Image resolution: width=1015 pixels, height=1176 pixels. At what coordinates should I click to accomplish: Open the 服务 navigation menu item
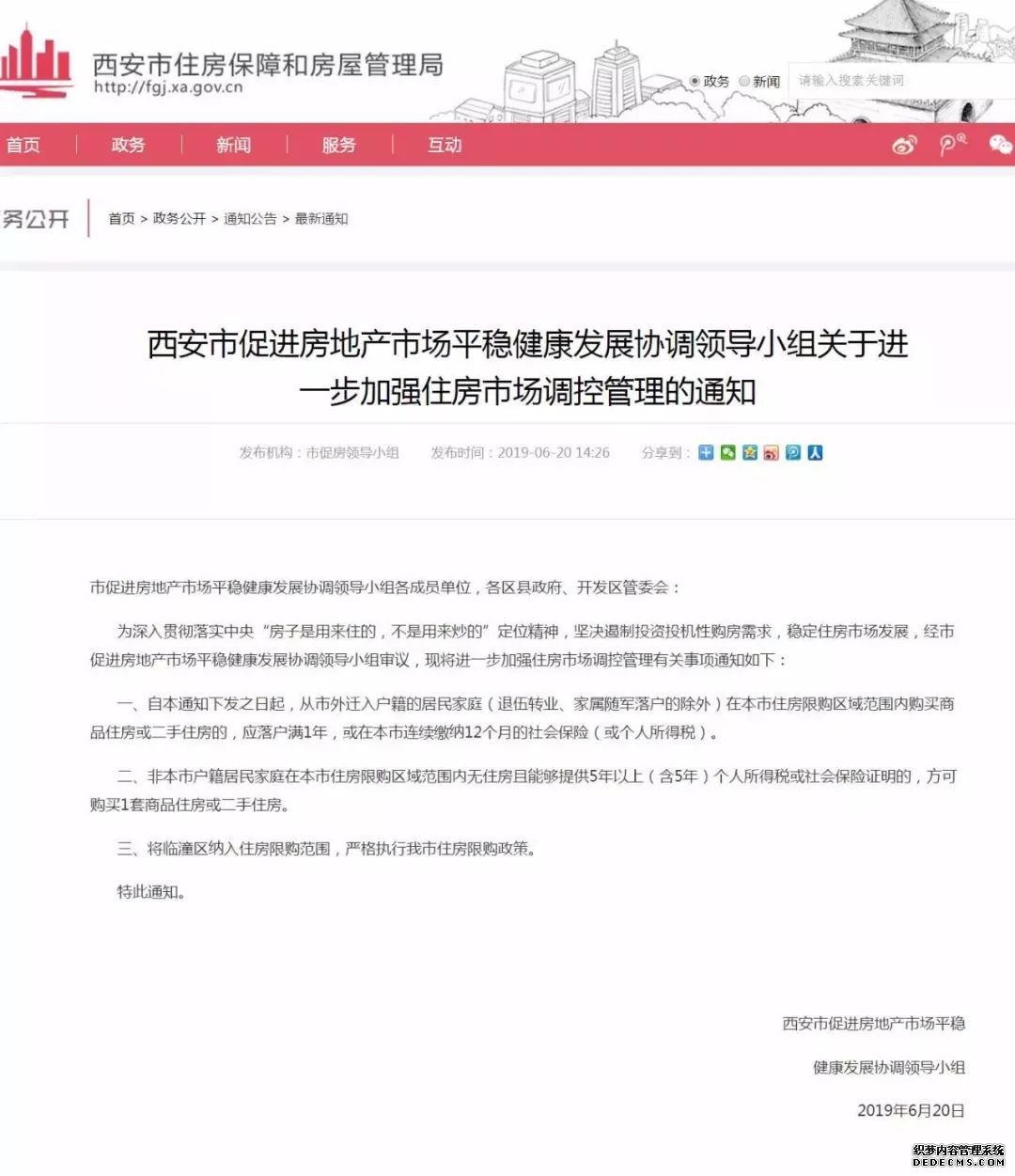(x=339, y=145)
